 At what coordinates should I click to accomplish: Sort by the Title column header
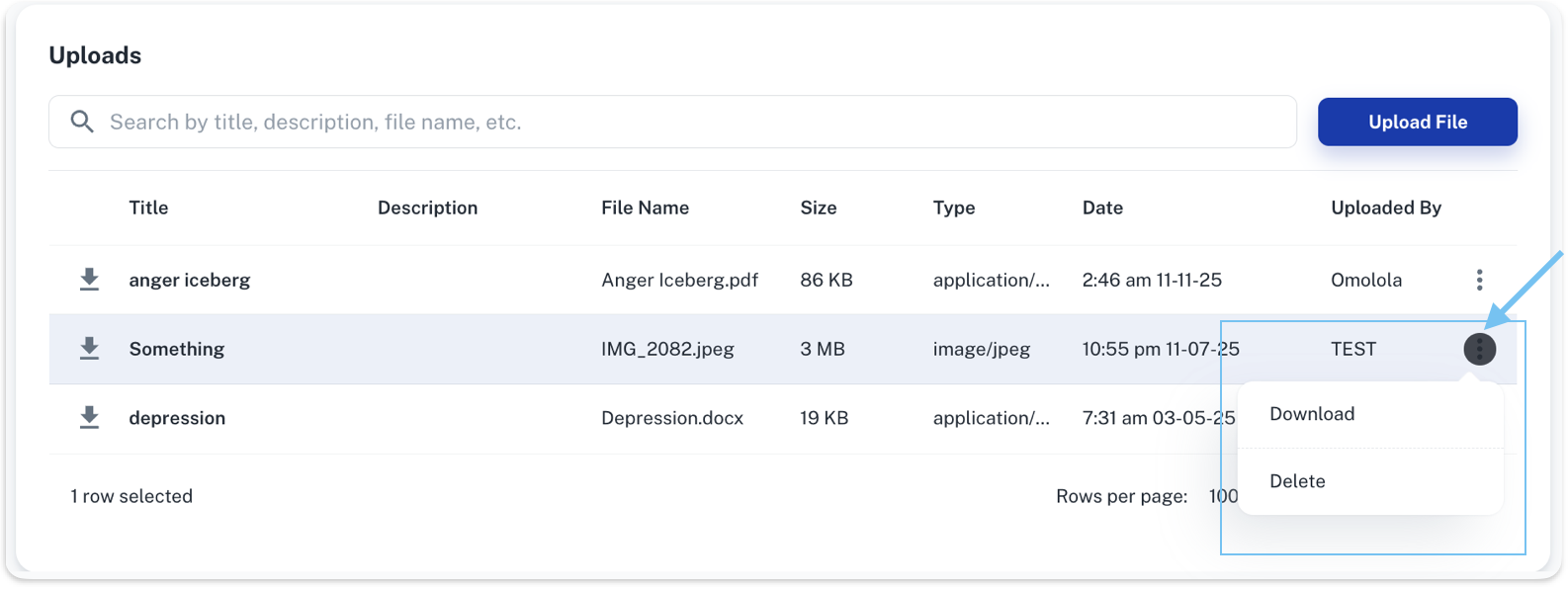pyautogui.click(x=148, y=208)
